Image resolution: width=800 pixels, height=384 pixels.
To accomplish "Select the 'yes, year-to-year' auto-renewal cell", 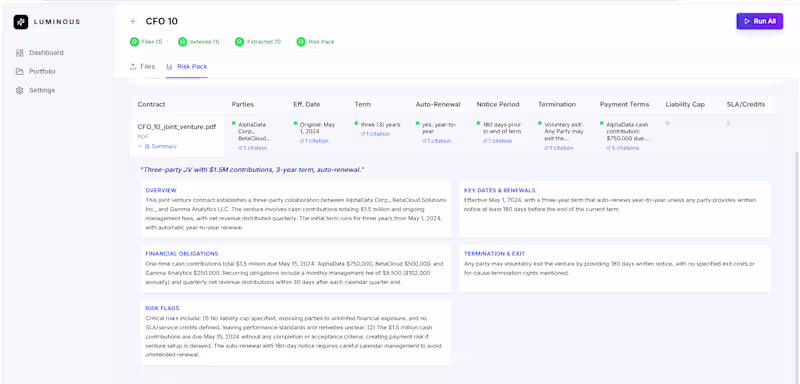I will (x=440, y=128).
